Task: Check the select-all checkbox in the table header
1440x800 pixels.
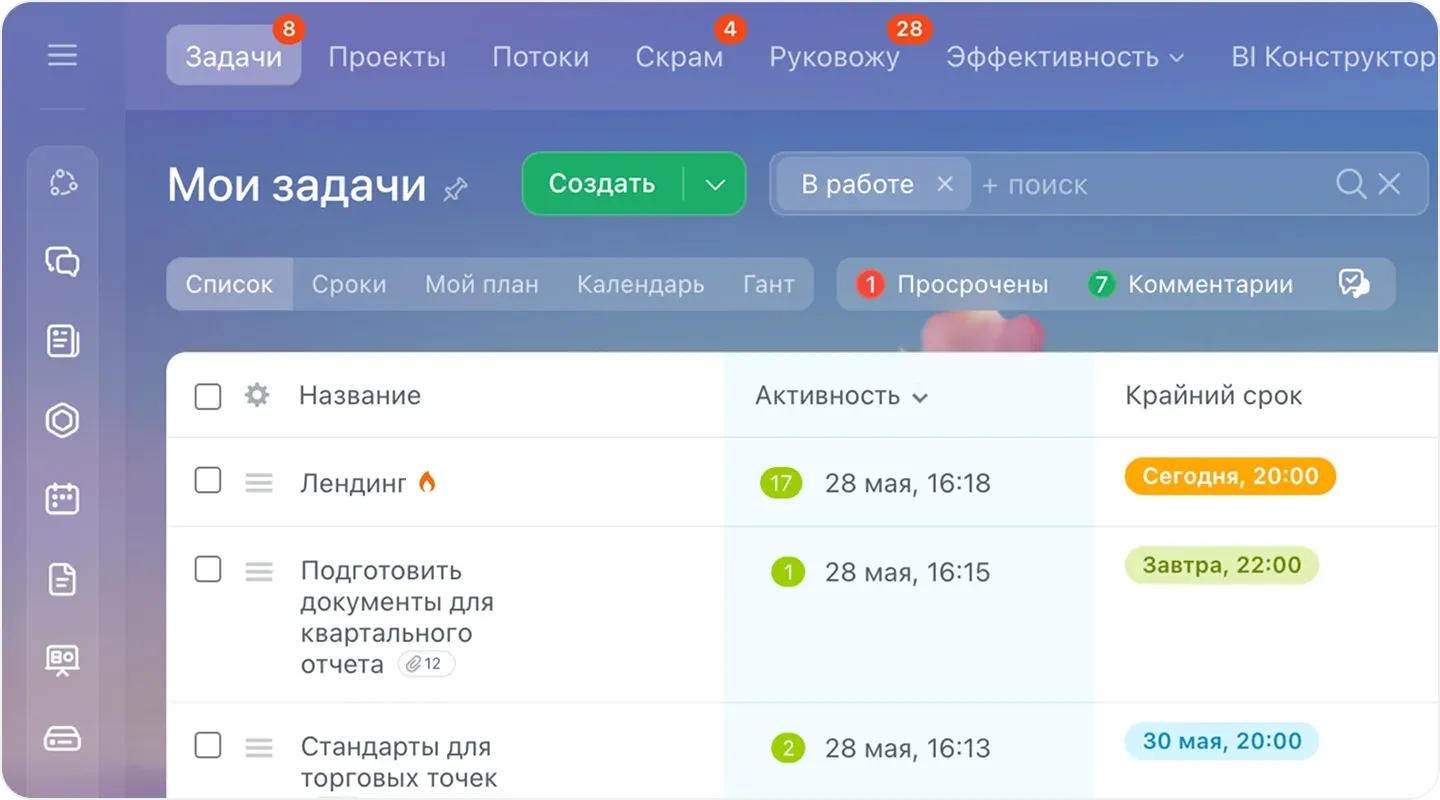Action: click(208, 396)
